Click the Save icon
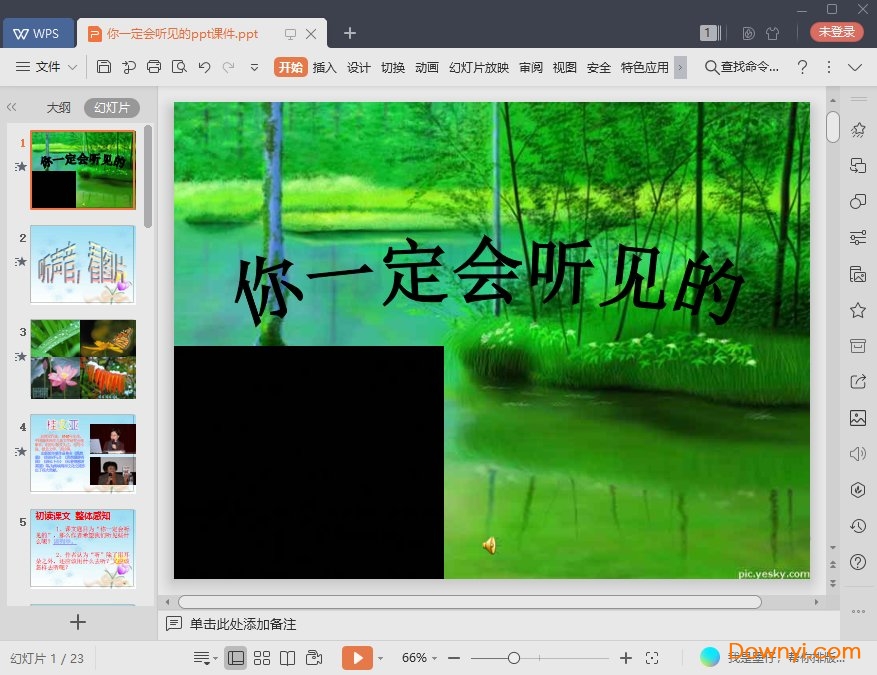The height and width of the screenshot is (675, 877). click(104, 67)
